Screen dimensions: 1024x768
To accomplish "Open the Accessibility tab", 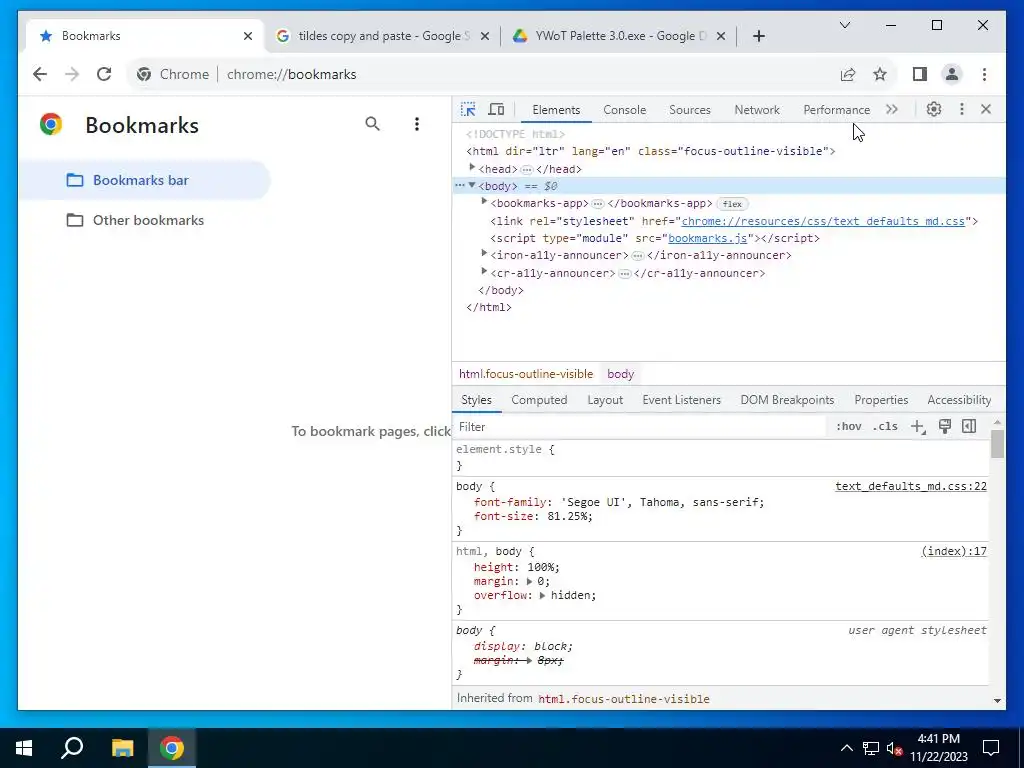I will coord(959,400).
